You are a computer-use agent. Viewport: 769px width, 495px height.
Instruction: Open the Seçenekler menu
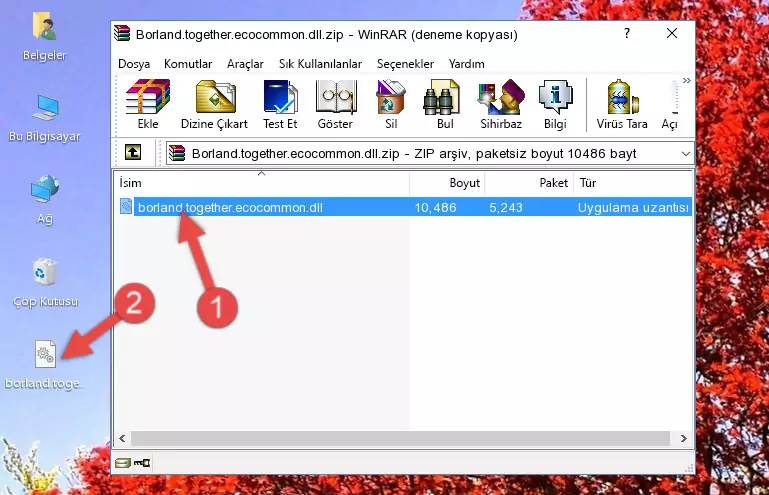click(x=405, y=64)
